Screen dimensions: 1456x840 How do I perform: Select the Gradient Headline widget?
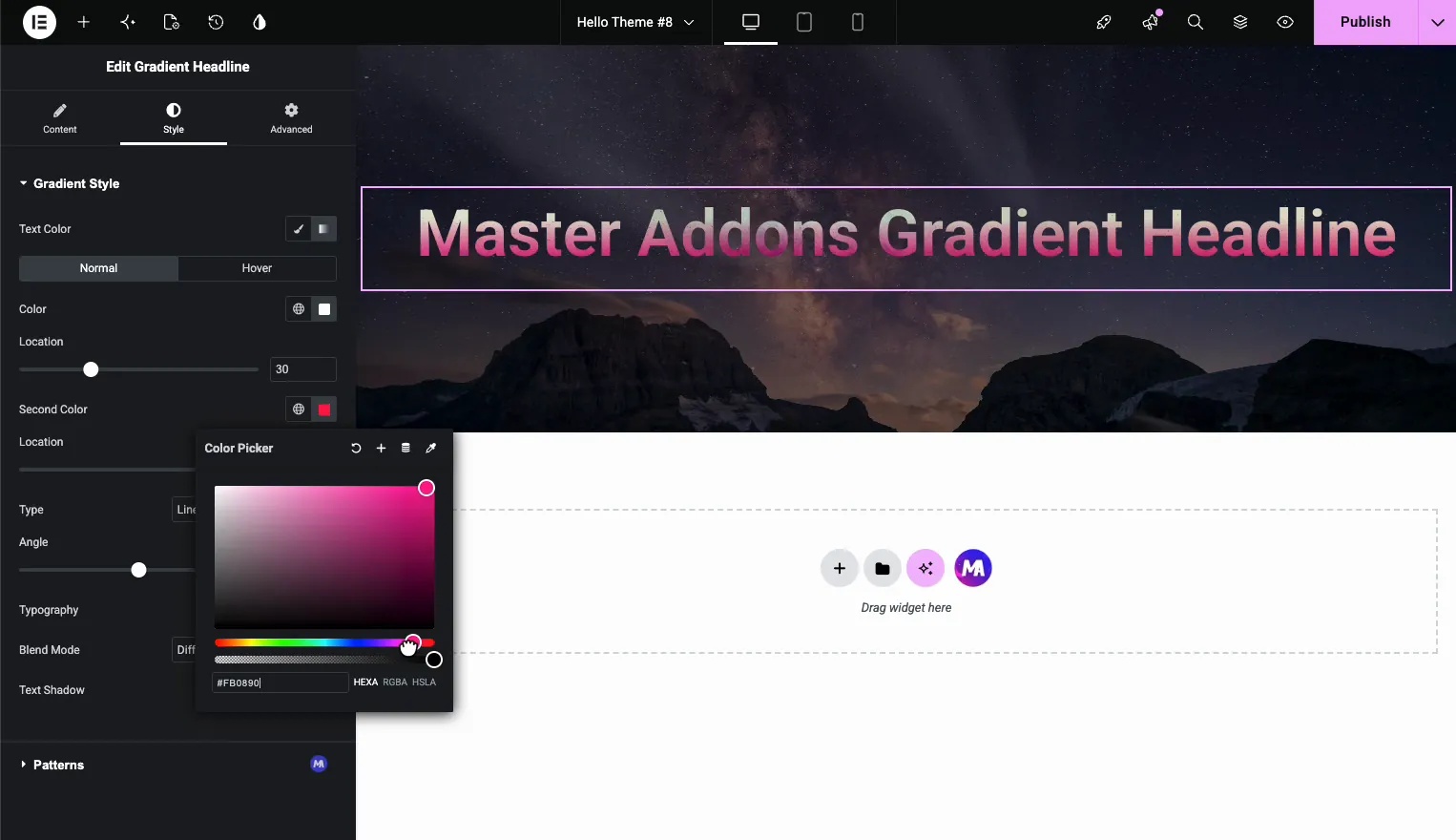click(x=906, y=237)
